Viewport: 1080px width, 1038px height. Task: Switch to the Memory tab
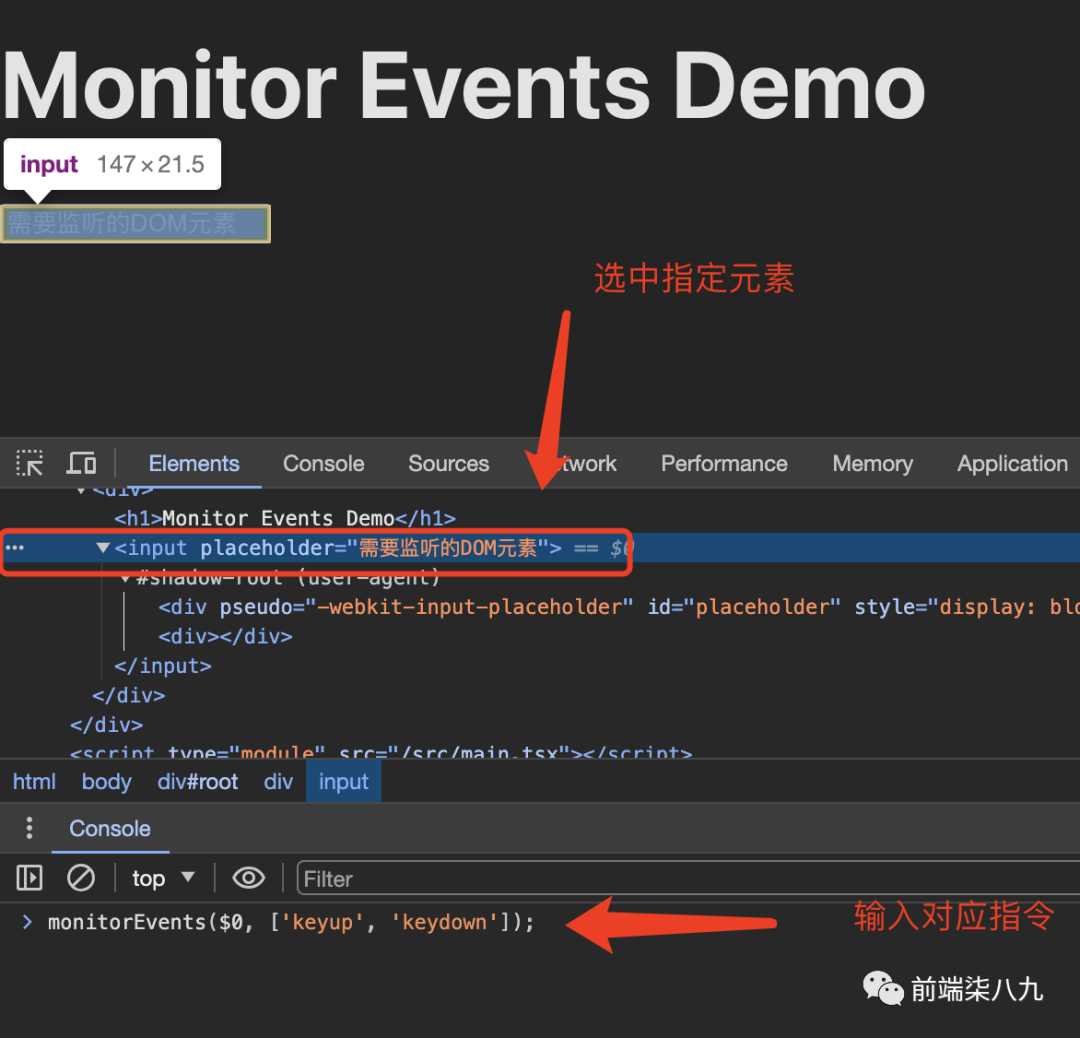coord(872,464)
